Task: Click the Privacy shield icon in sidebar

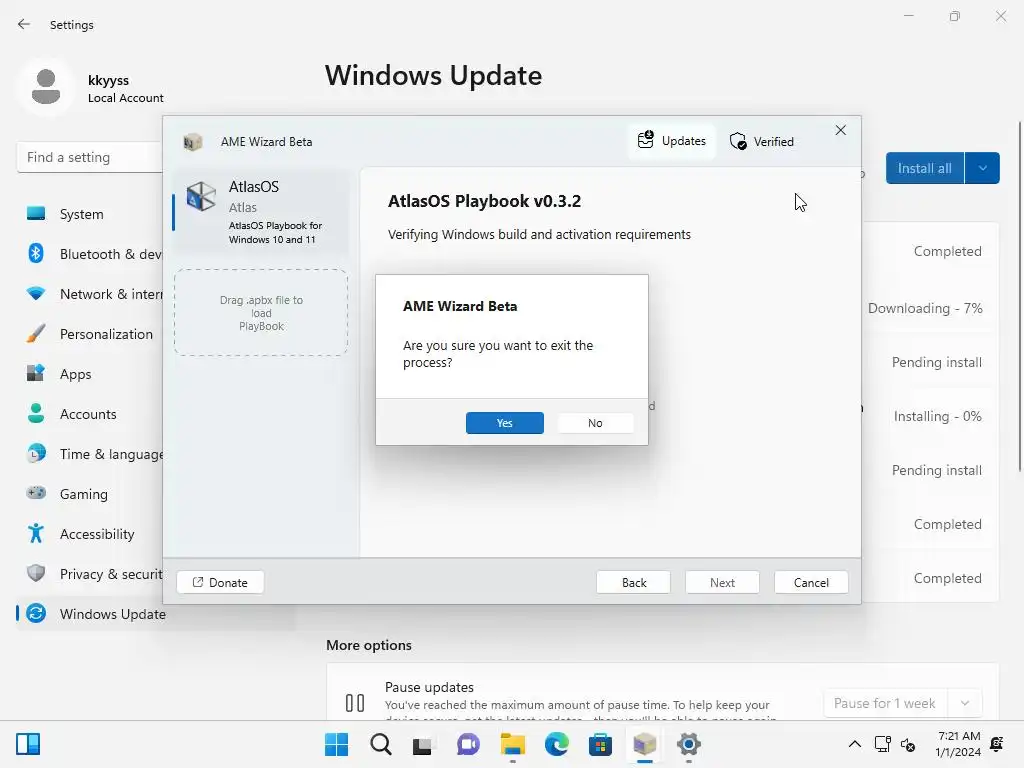Action: [36, 573]
